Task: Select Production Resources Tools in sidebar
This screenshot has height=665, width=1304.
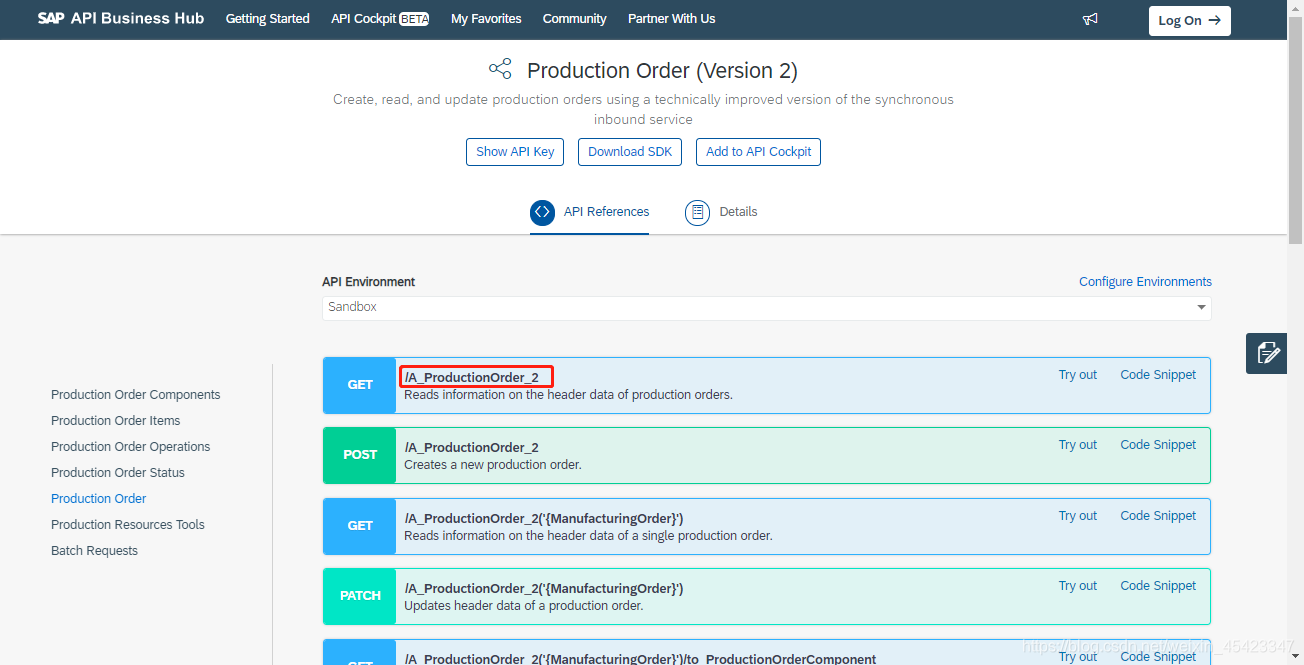Action: point(127,525)
